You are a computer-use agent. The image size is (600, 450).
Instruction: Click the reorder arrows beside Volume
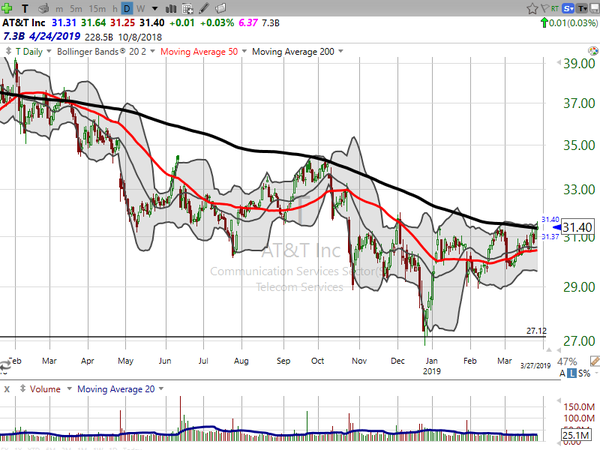(x=23, y=389)
